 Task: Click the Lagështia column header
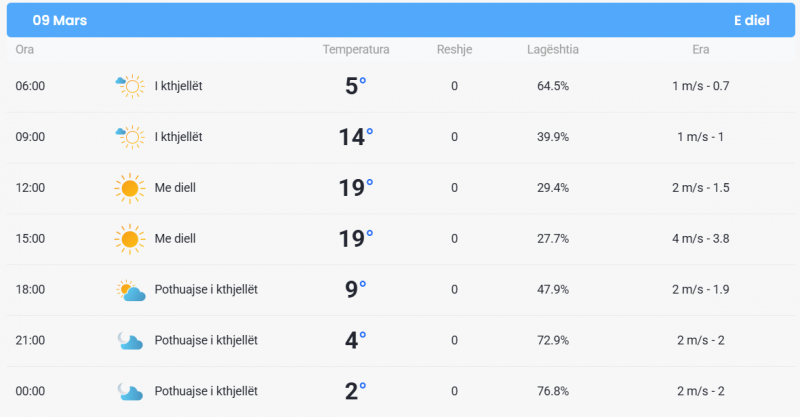click(553, 50)
